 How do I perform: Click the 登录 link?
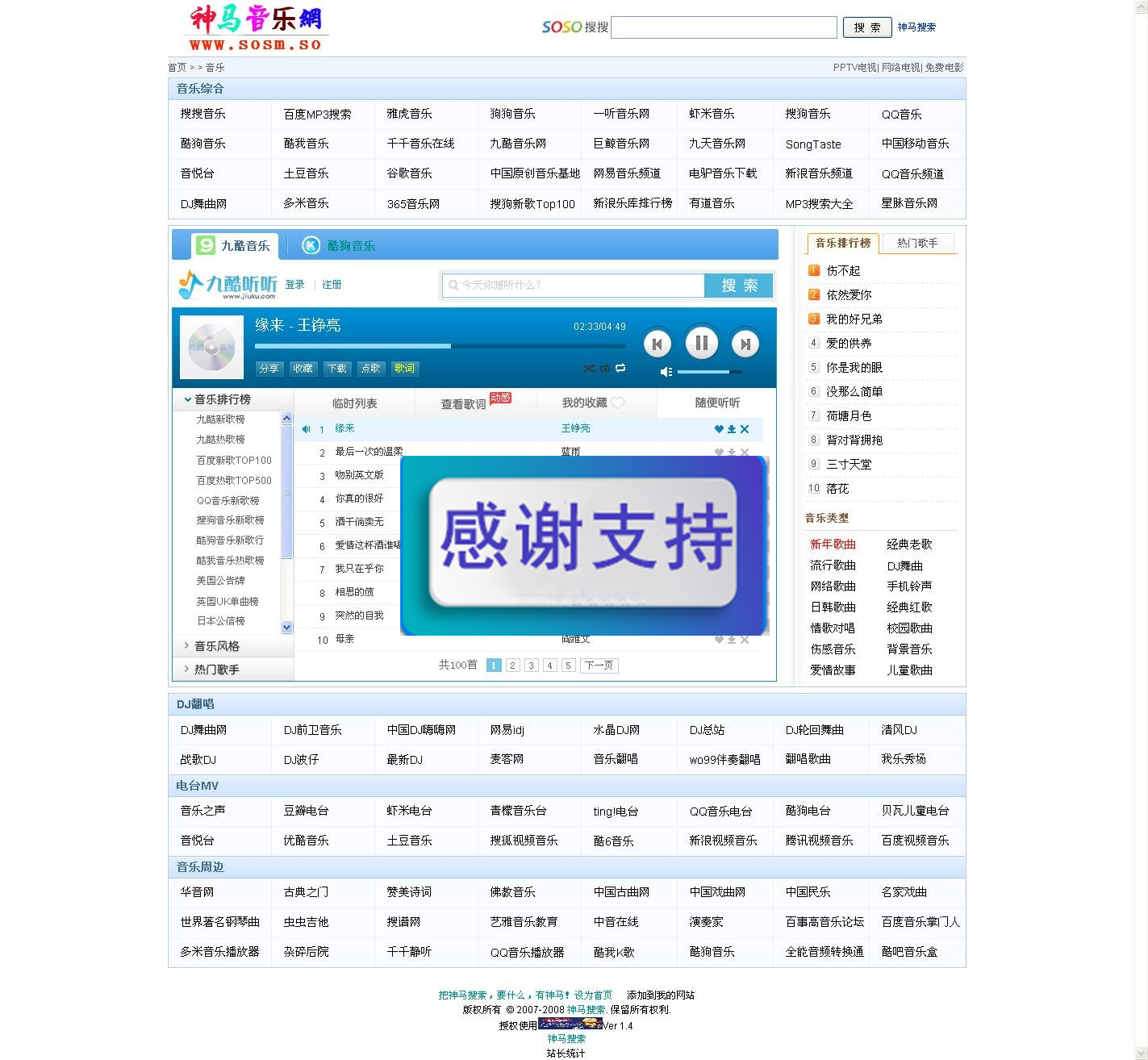[x=295, y=285]
